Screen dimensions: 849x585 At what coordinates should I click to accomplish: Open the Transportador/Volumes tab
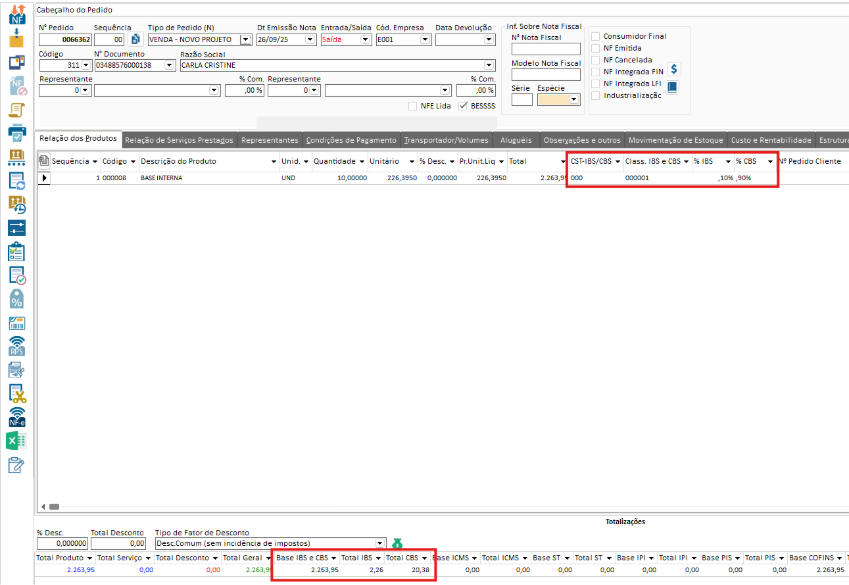(x=446, y=140)
